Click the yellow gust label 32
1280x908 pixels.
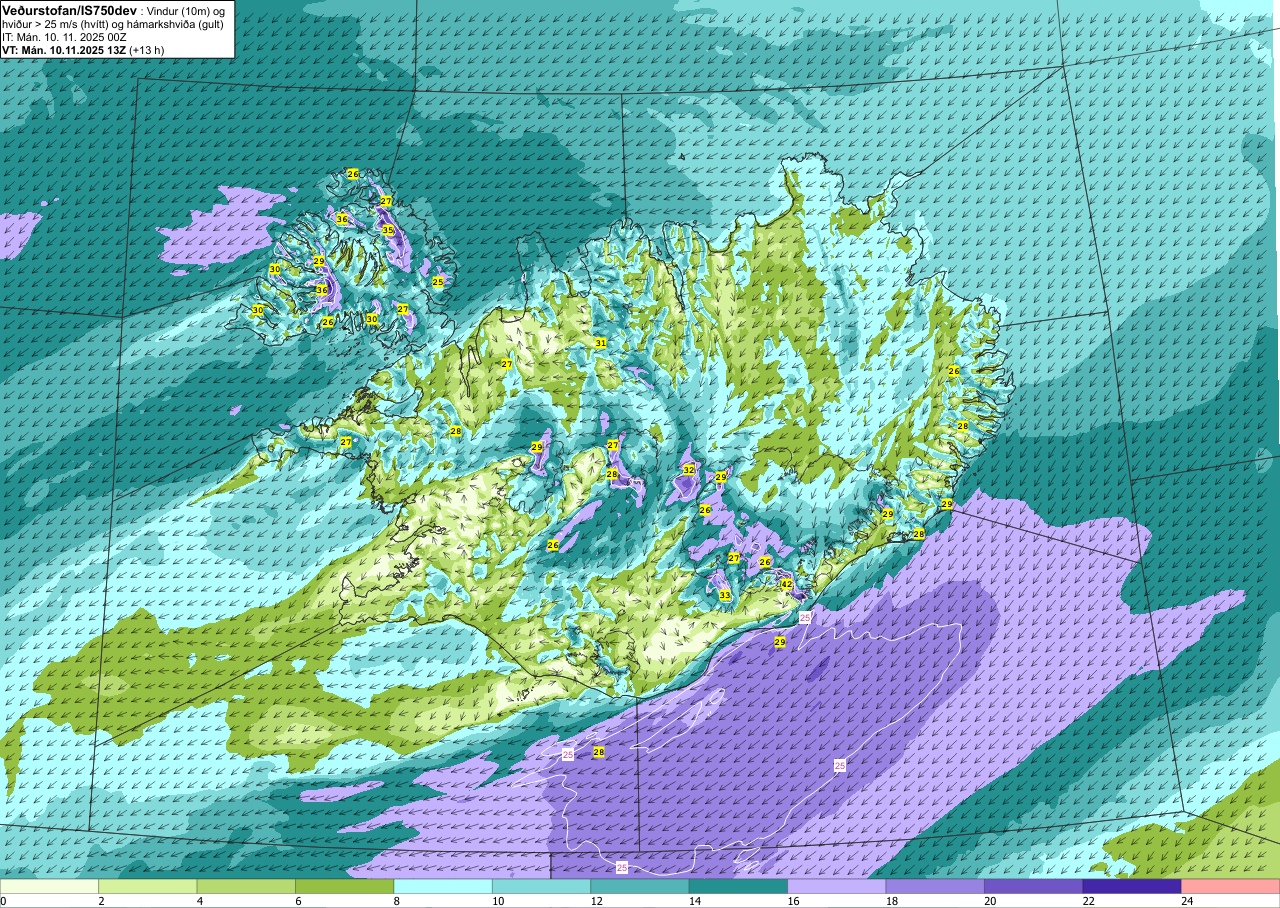tap(689, 469)
